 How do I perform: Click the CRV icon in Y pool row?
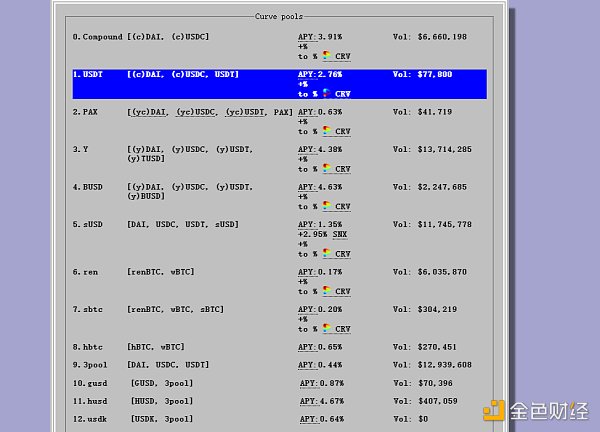coord(327,168)
